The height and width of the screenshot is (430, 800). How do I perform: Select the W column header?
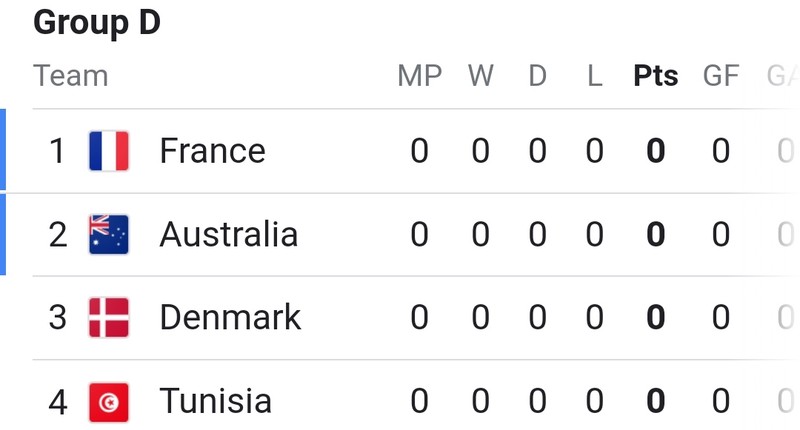point(481,76)
